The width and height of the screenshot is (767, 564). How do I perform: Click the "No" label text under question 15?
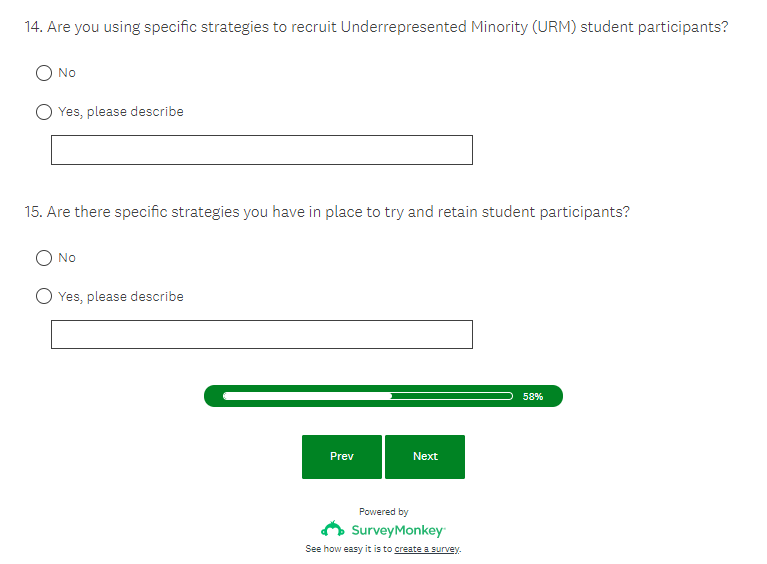pos(67,258)
